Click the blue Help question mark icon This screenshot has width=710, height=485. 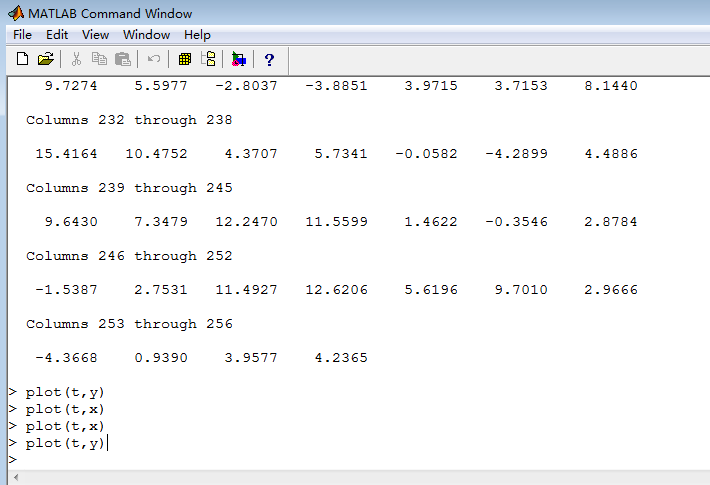pos(269,60)
